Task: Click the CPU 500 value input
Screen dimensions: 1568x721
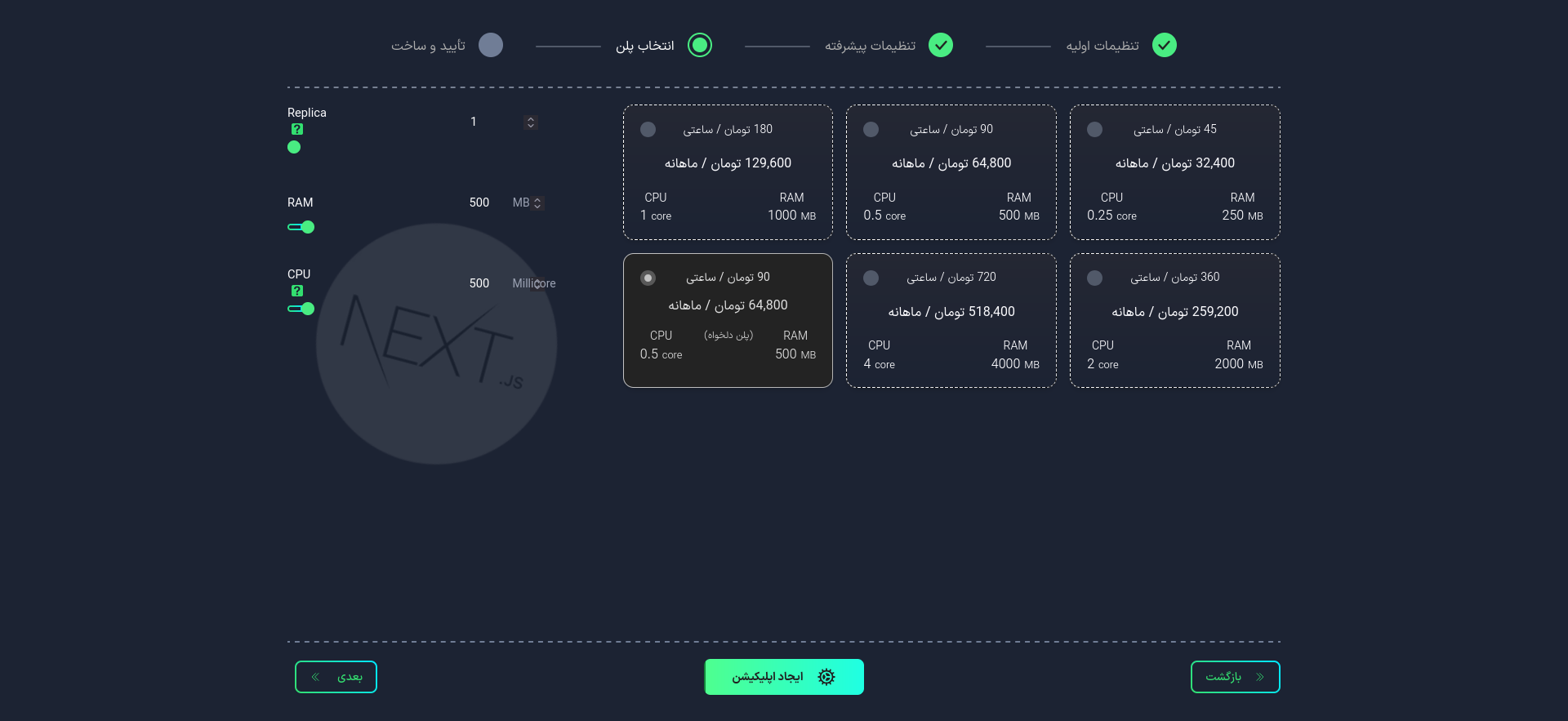Action: (479, 283)
